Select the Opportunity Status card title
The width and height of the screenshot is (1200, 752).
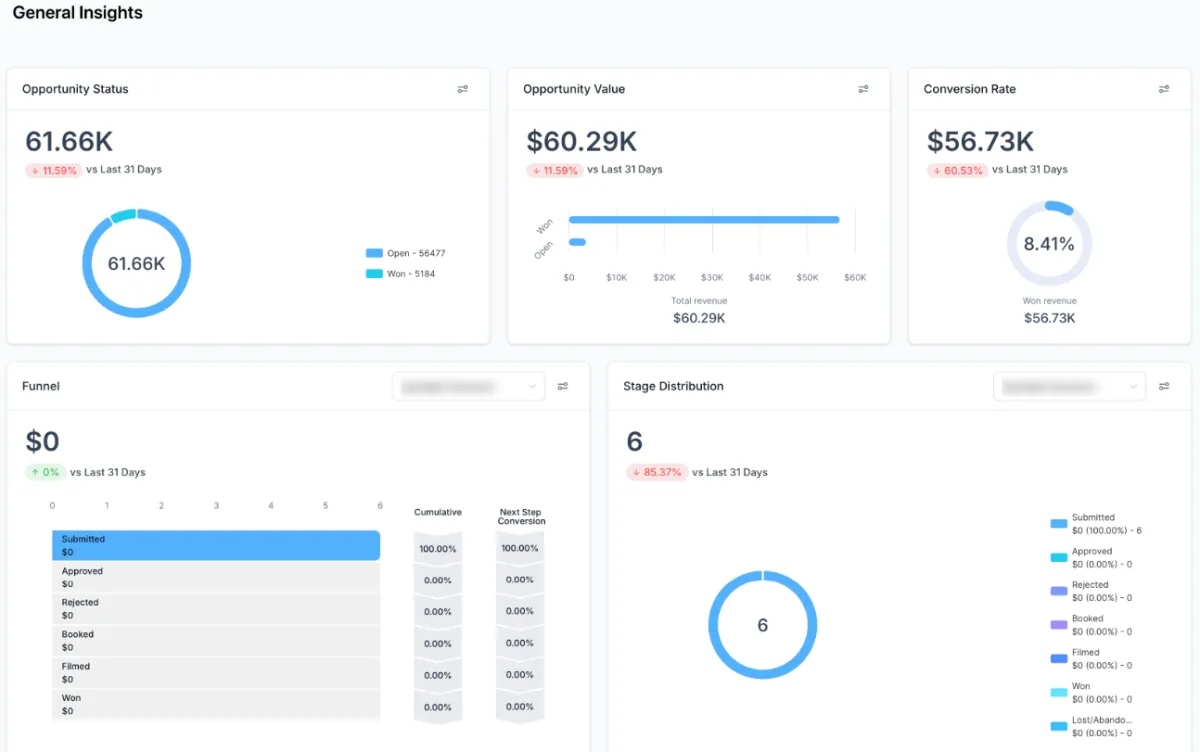click(x=75, y=89)
